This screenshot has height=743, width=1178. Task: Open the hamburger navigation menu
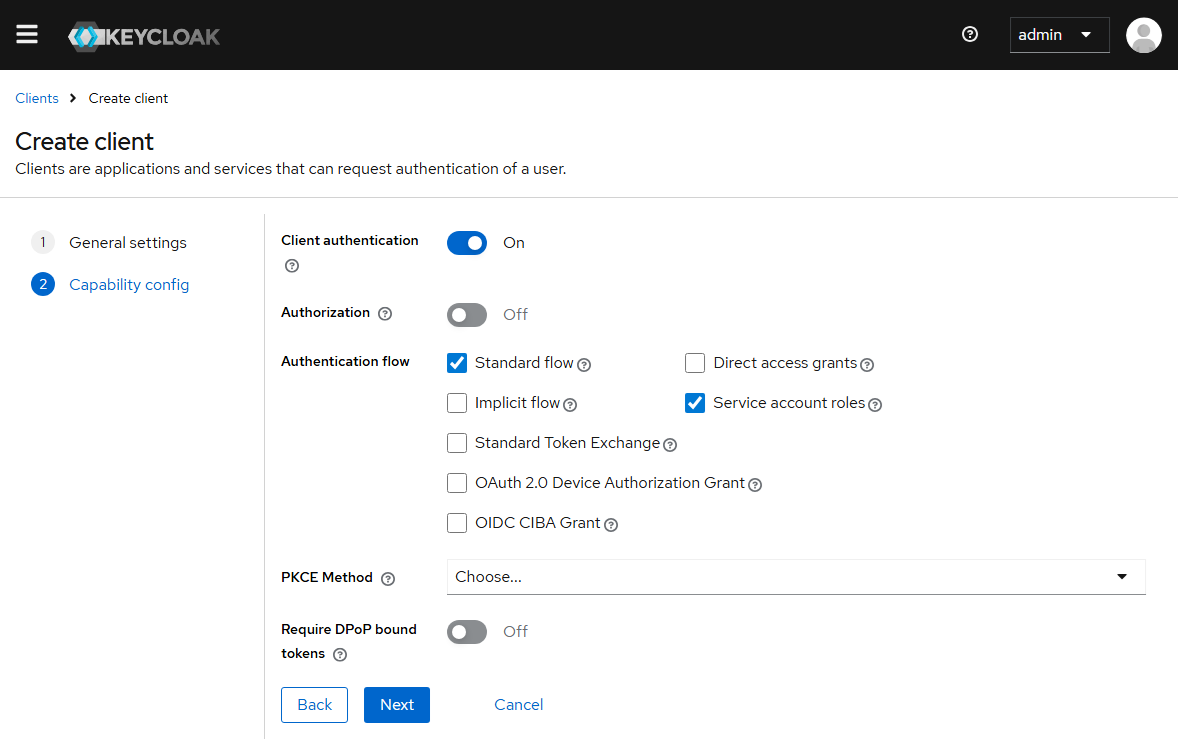pyautogui.click(x=27, y=35)
